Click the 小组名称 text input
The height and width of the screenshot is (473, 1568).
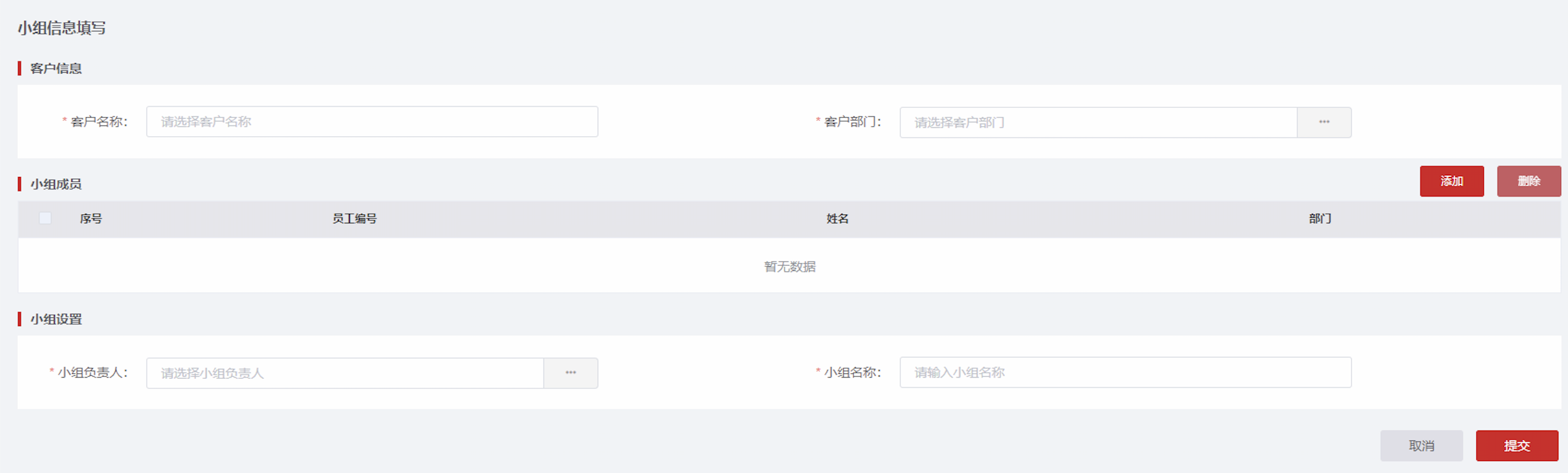coord(1125,373)
